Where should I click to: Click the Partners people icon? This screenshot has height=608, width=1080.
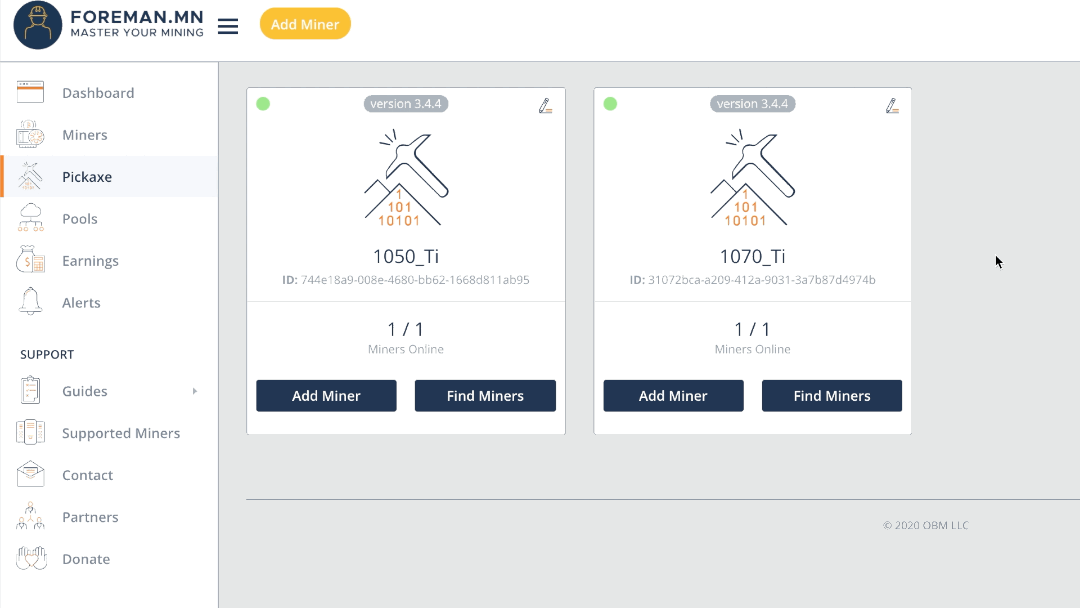click(x=30, y=516)
